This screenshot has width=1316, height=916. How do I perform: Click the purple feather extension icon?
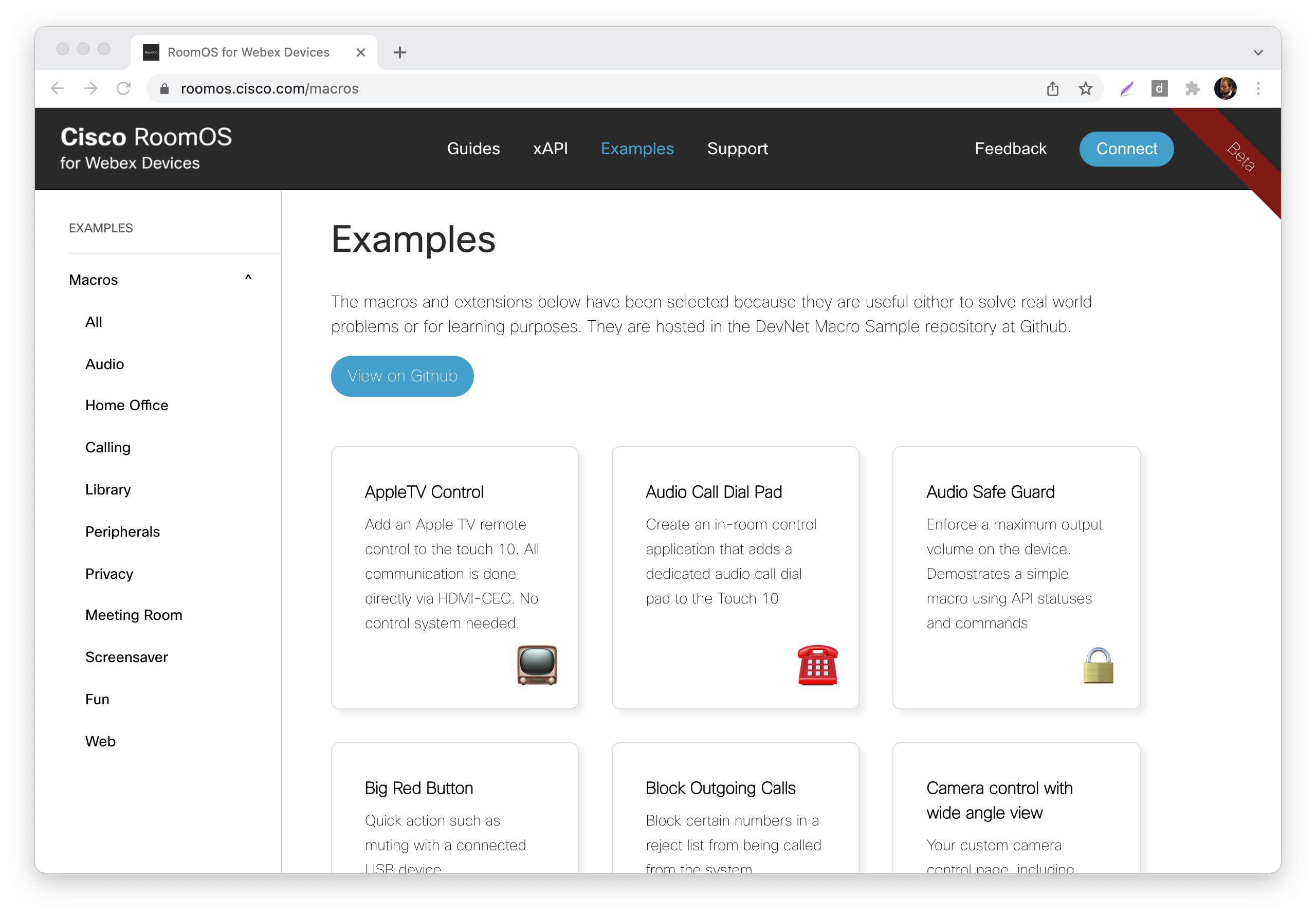(x=1126, y=88)
